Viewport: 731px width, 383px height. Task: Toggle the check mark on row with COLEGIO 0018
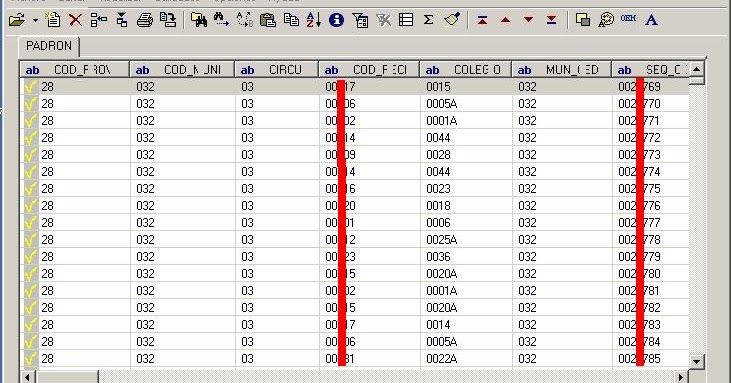(31, 206)
